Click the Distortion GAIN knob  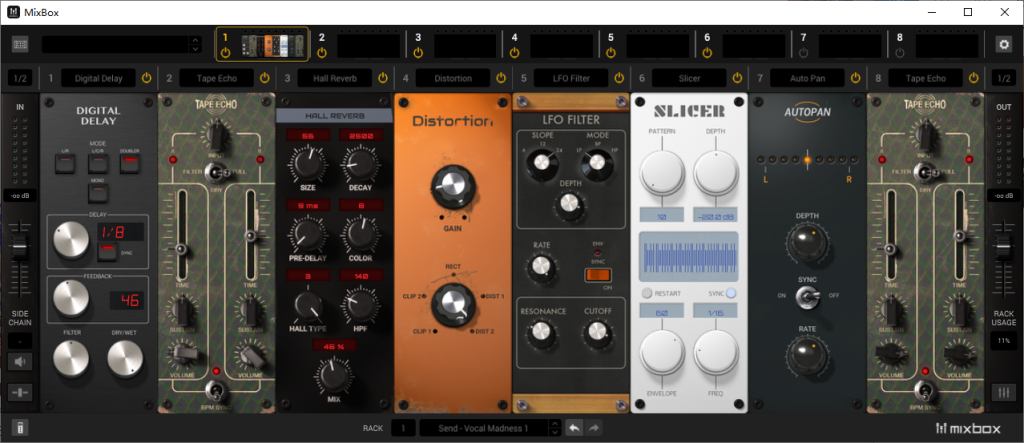tap(452, 188)
